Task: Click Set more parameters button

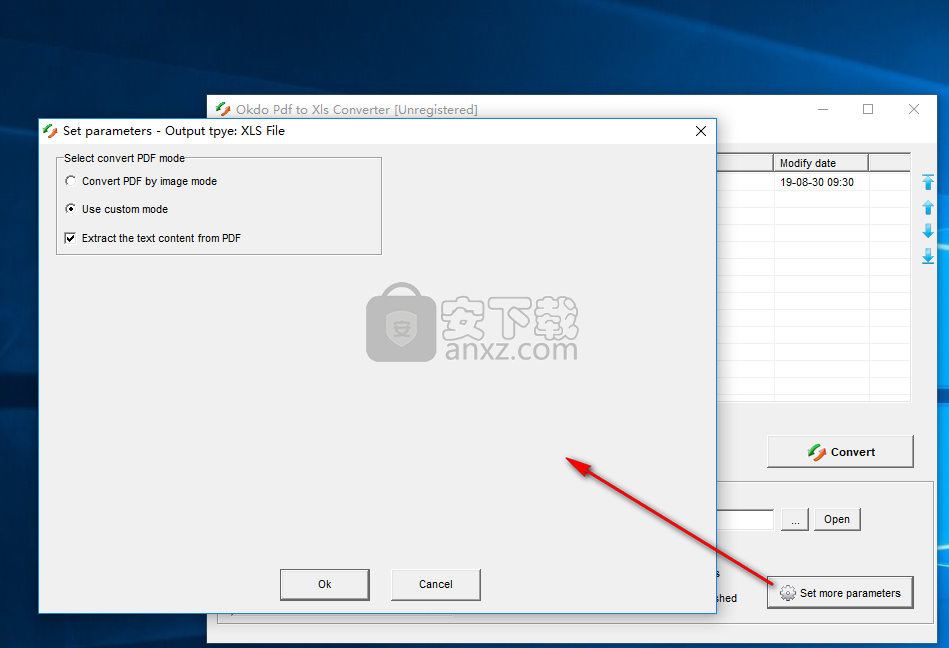Action: coord(840,593)
